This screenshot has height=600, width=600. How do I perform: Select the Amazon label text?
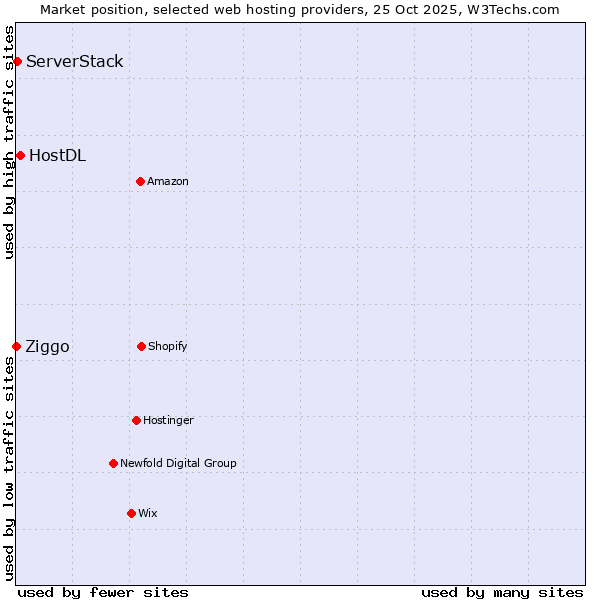click(x=168, y=181)
